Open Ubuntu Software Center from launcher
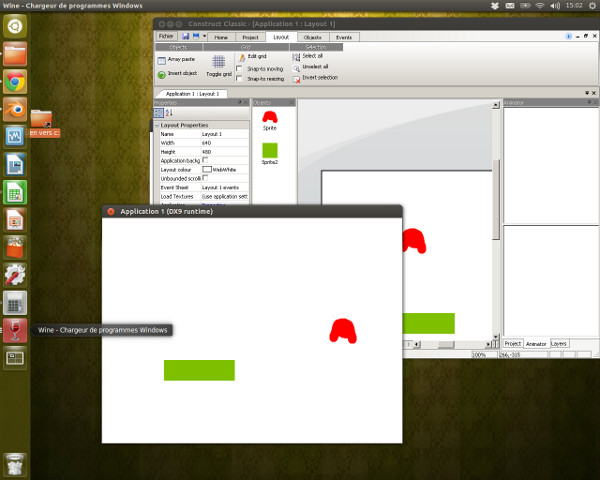 [x=15, y=247]
